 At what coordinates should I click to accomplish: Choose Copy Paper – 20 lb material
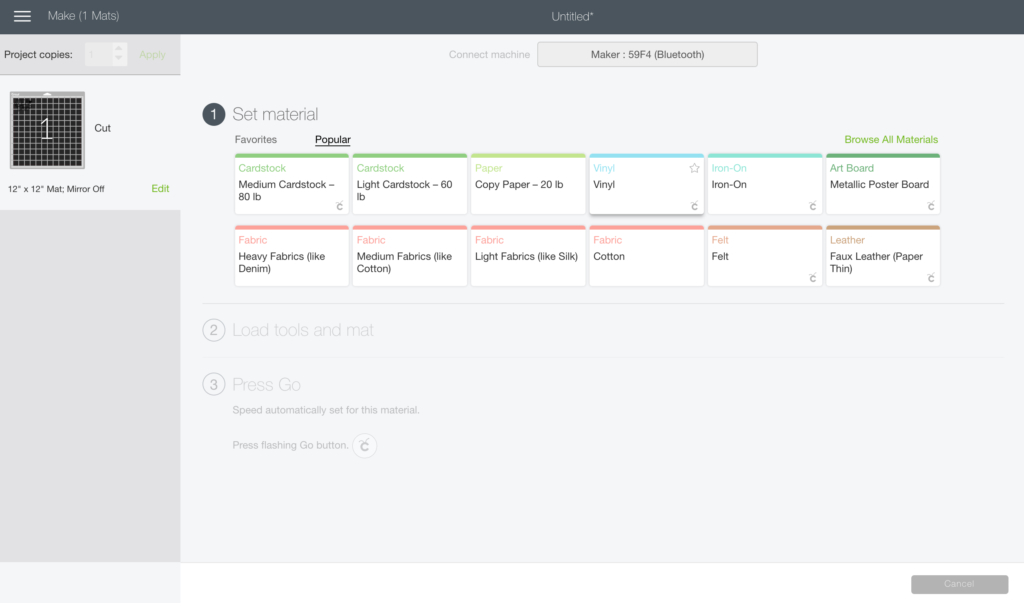[528, 184]
